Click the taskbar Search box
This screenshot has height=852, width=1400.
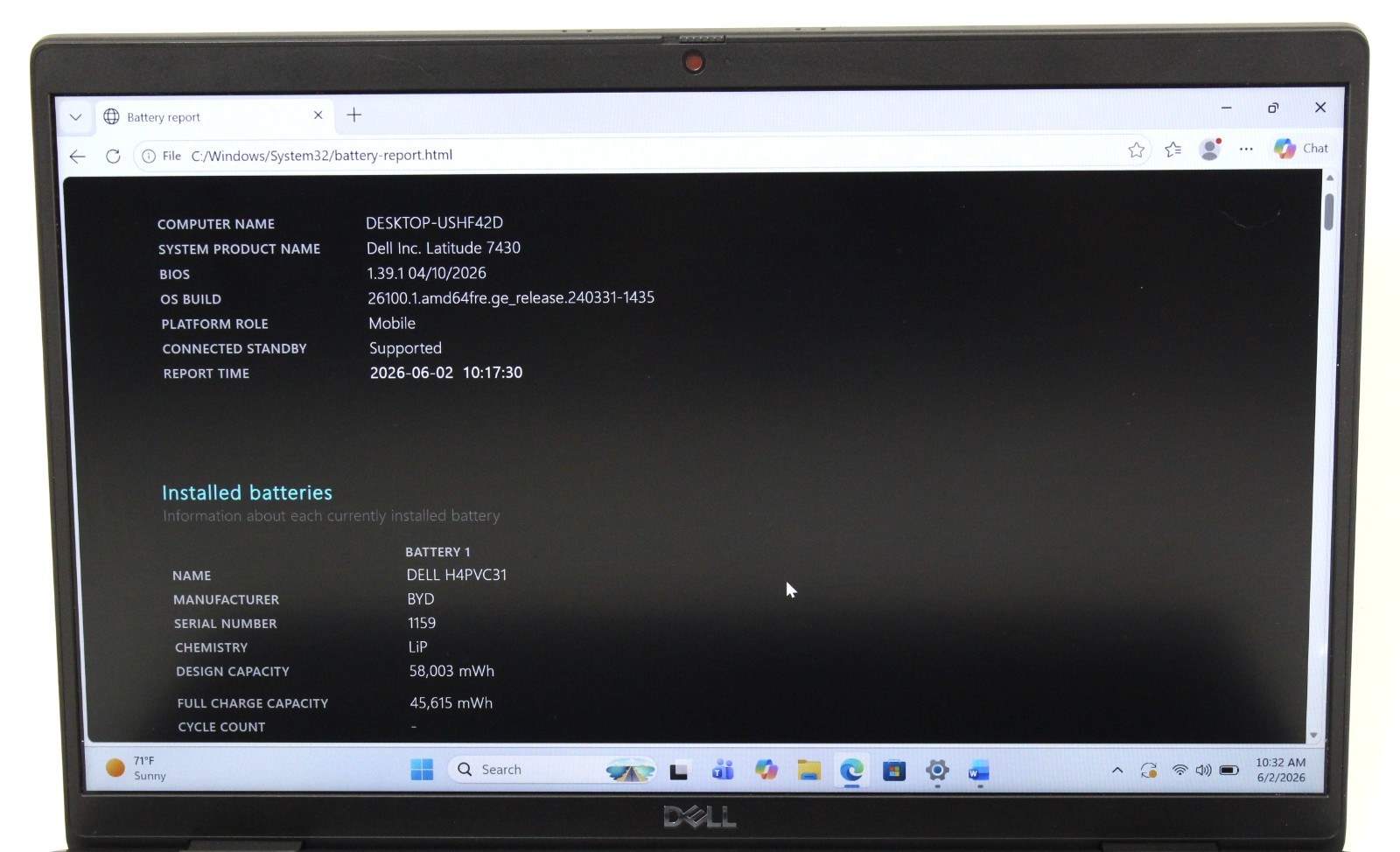click(x=552, y=770)
